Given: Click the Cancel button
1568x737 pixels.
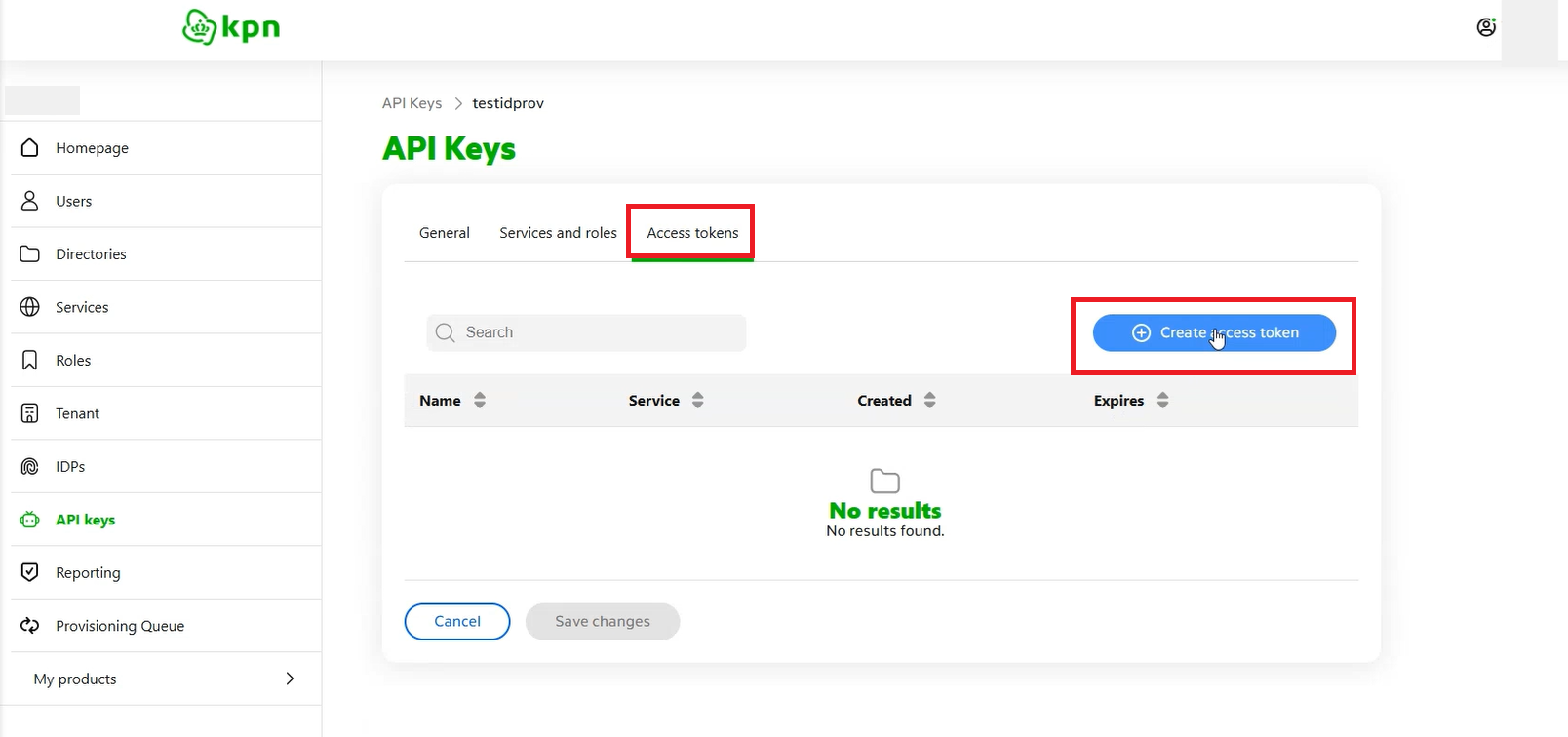Looking at the screenshot, I should coord(457,621).
